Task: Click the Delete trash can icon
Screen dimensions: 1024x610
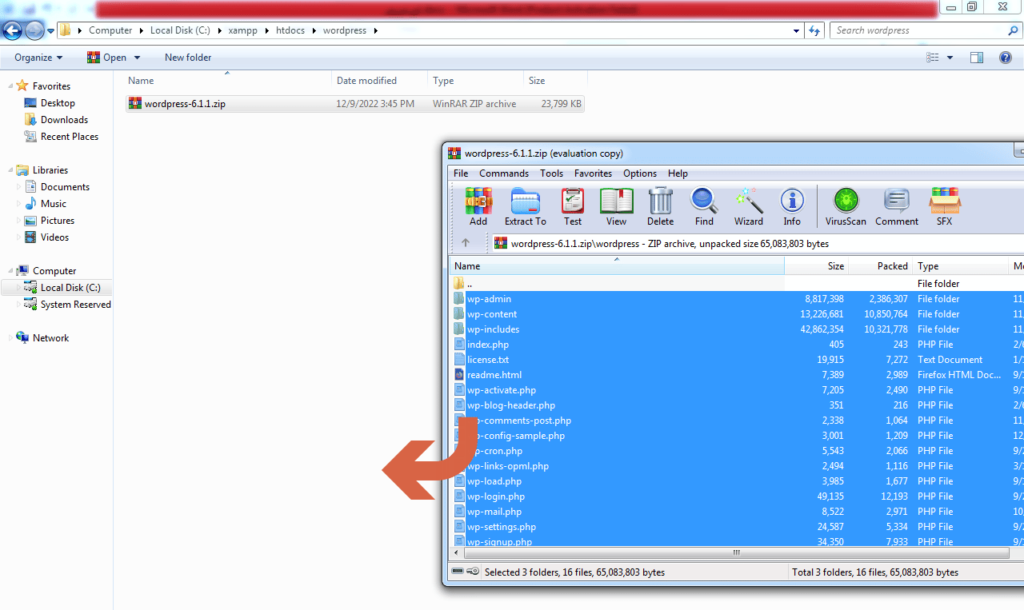Action: coord(660,206)
